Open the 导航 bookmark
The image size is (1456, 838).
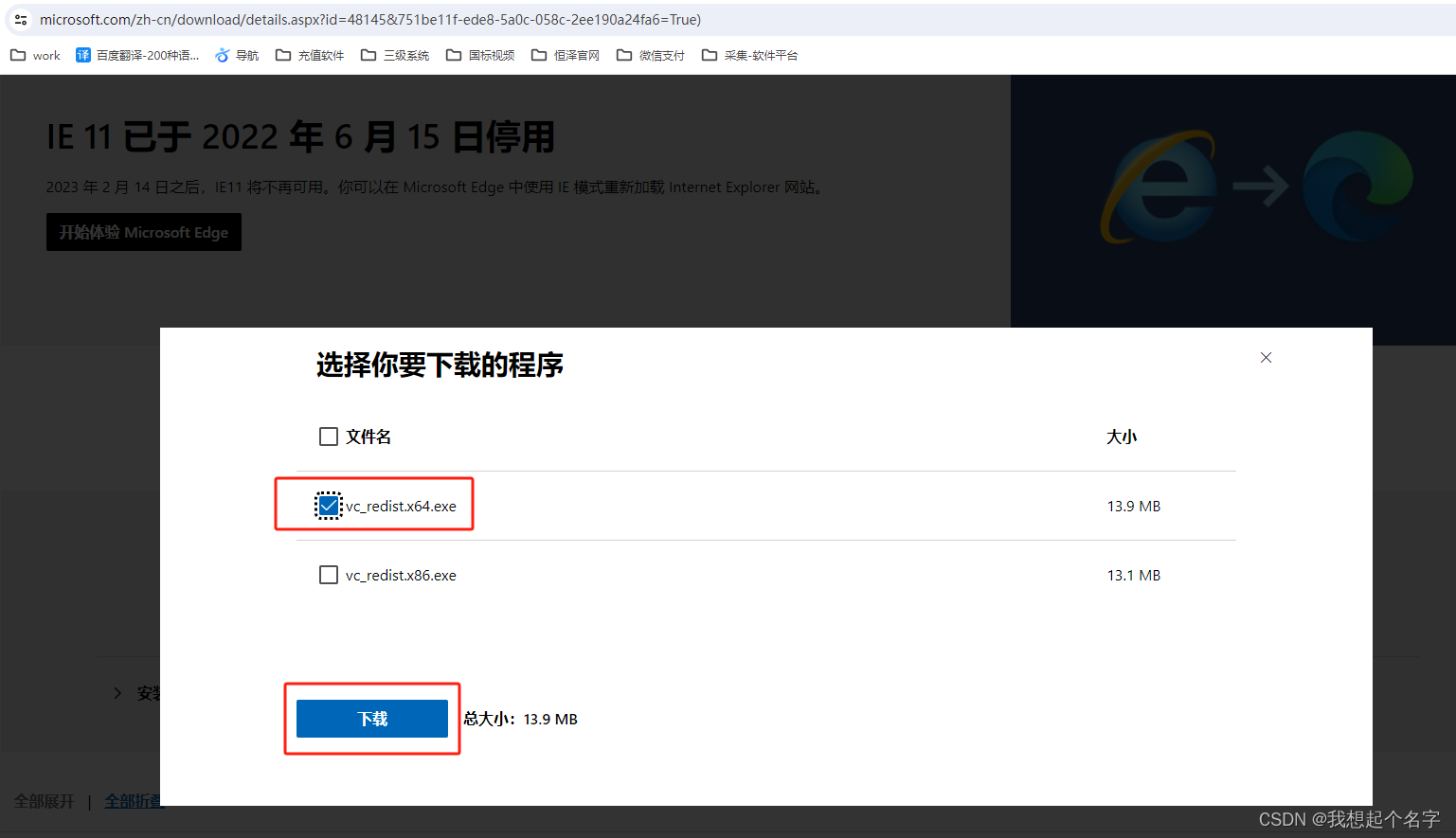[x=237, y=55]
